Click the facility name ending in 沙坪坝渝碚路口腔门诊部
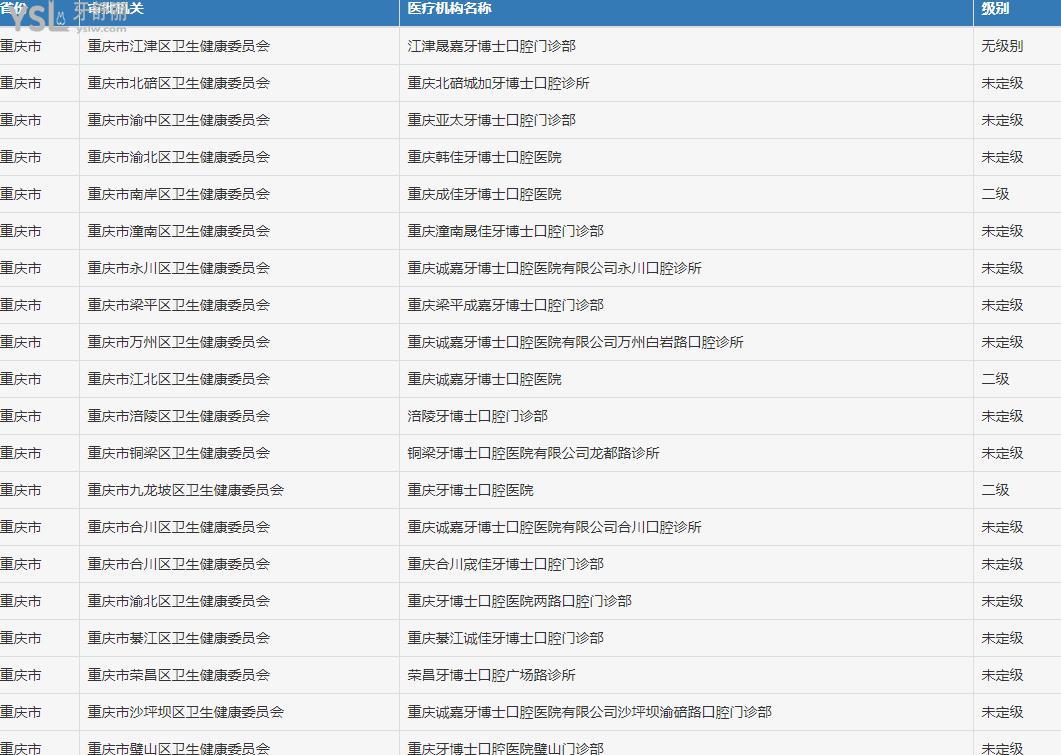1061x755 pixels. pyautogui.click(x=589, y=712)
